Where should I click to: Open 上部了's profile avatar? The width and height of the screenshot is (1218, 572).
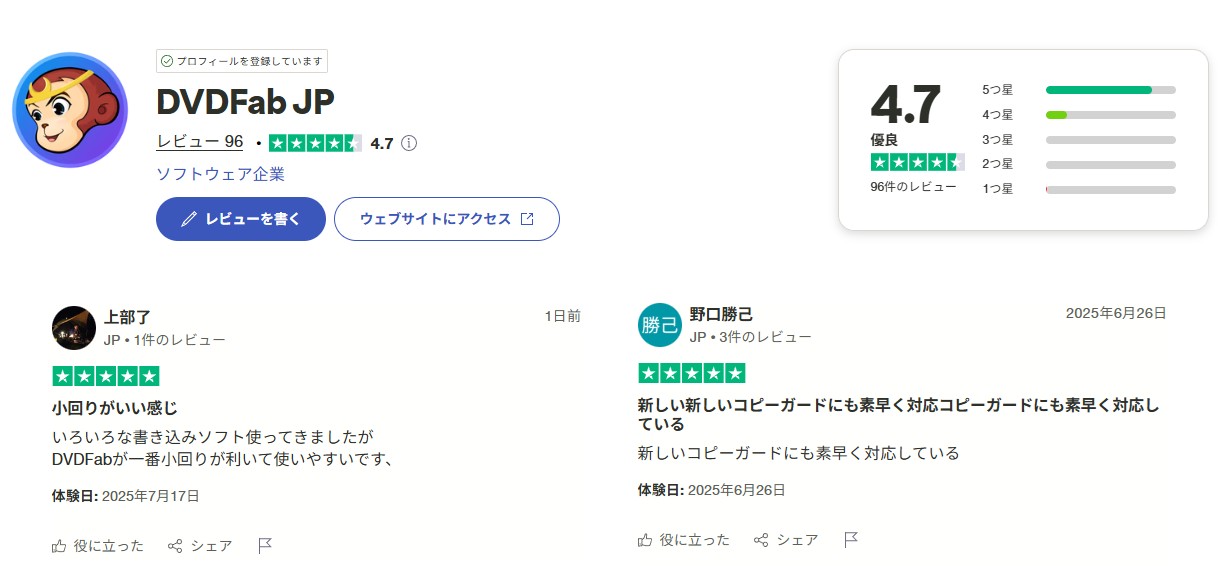point(73,327)
